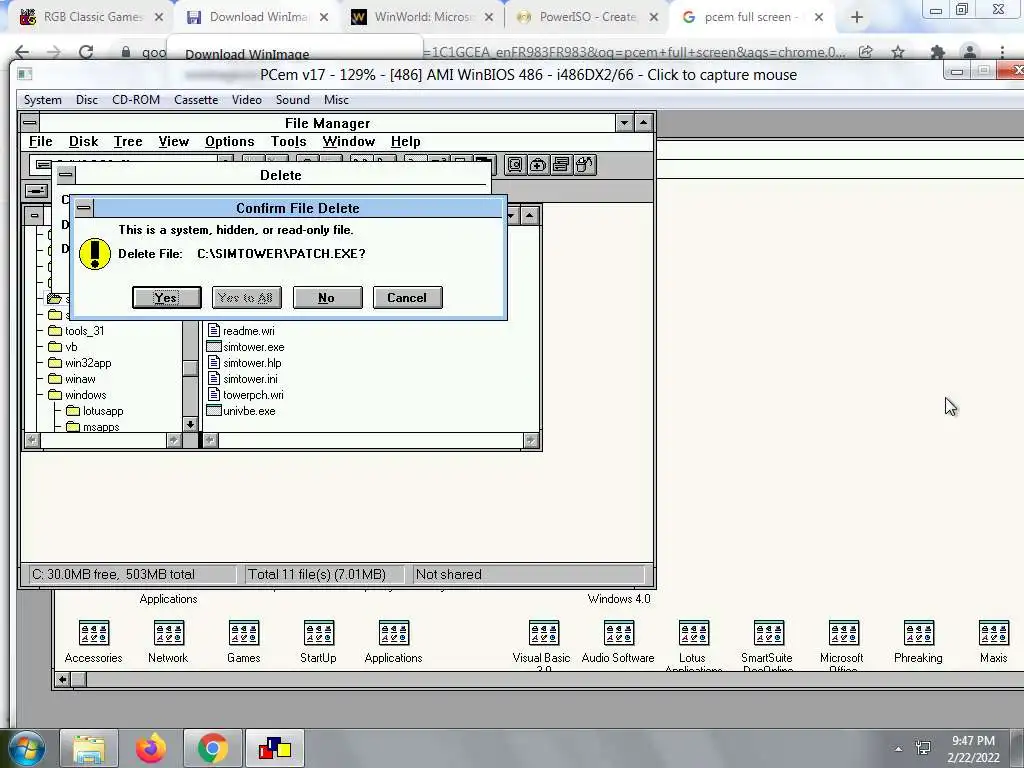Click No in Confirm File Delete dialog

(x=327, y=298)
